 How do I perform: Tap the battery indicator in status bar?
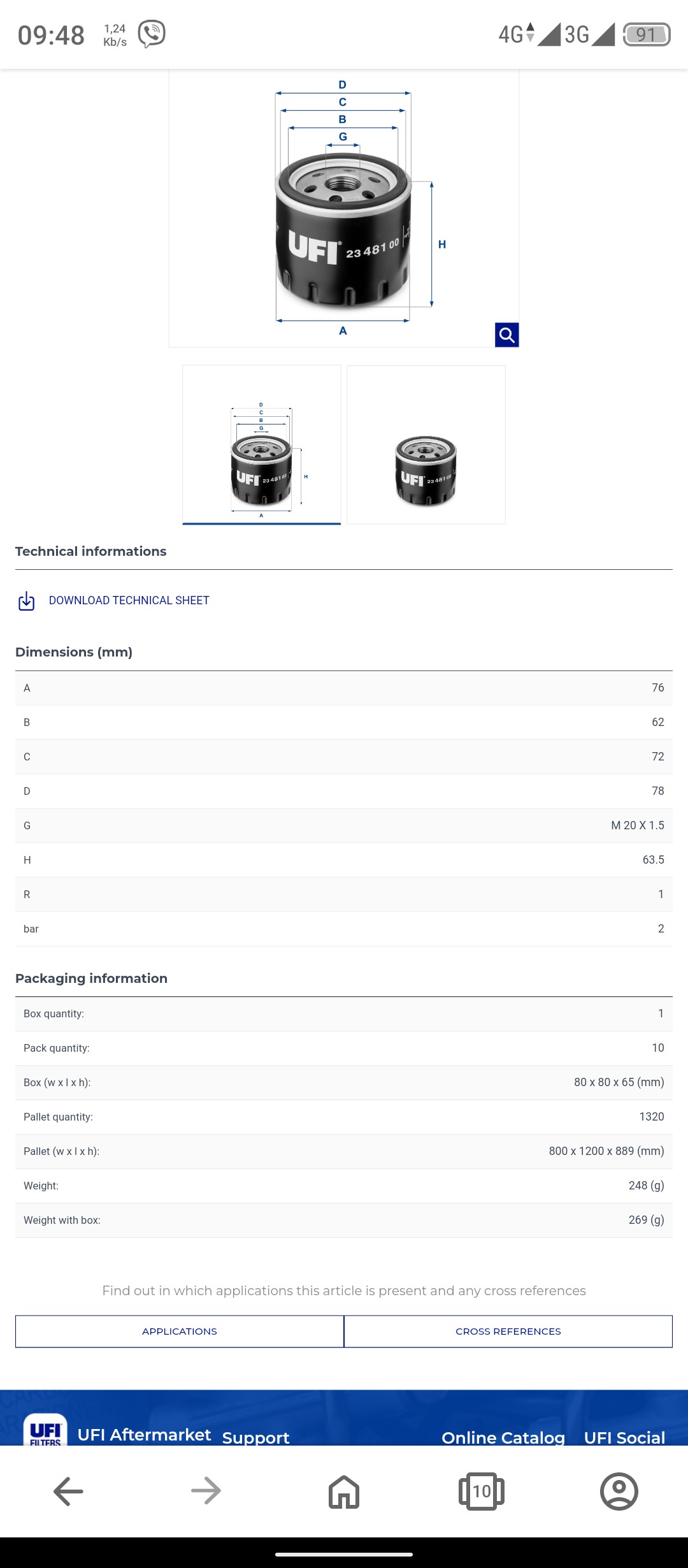(646, 34)
